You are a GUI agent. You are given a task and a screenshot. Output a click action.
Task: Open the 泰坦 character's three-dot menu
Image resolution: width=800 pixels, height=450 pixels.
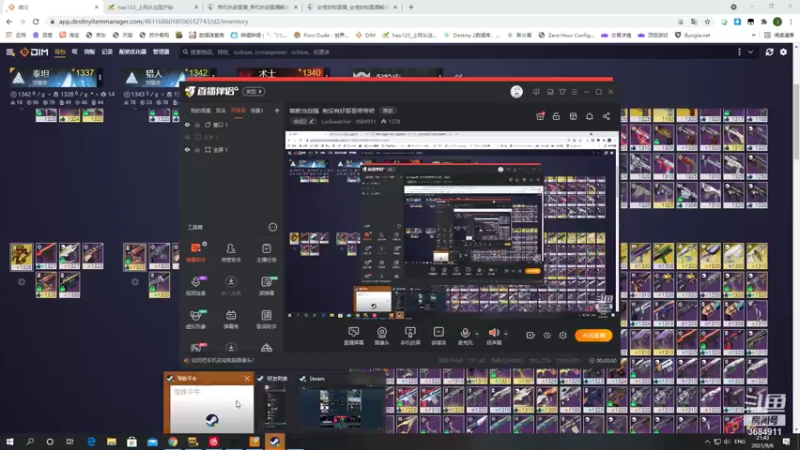[x=100, y=77]
